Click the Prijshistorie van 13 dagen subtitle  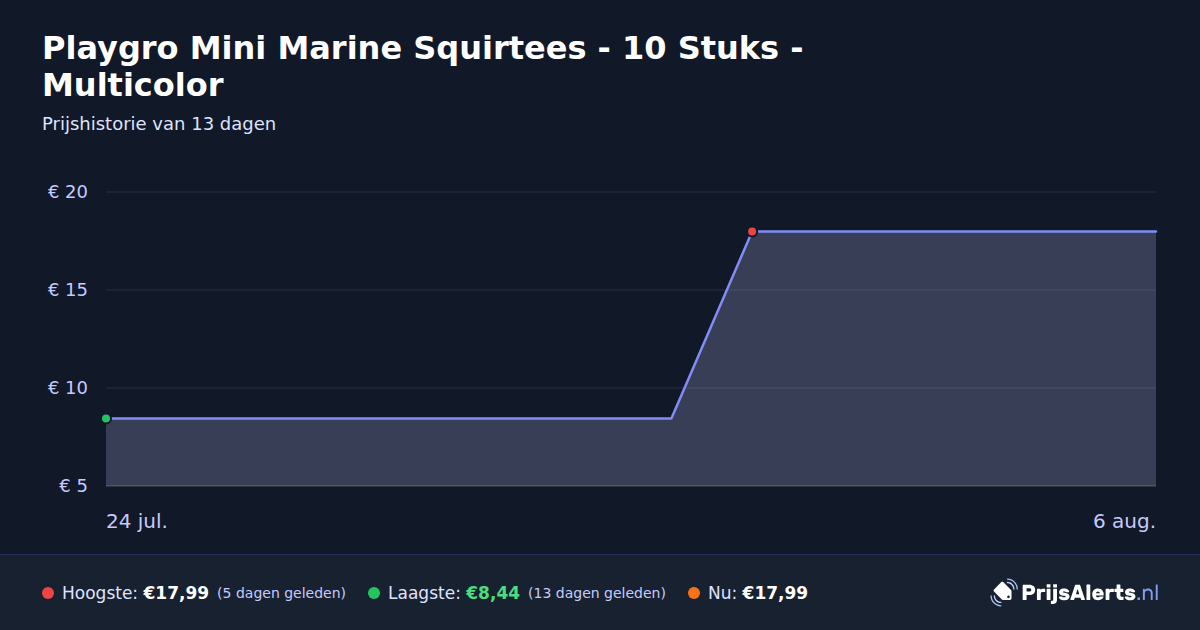pyautogui.click(x=159, y=124)
